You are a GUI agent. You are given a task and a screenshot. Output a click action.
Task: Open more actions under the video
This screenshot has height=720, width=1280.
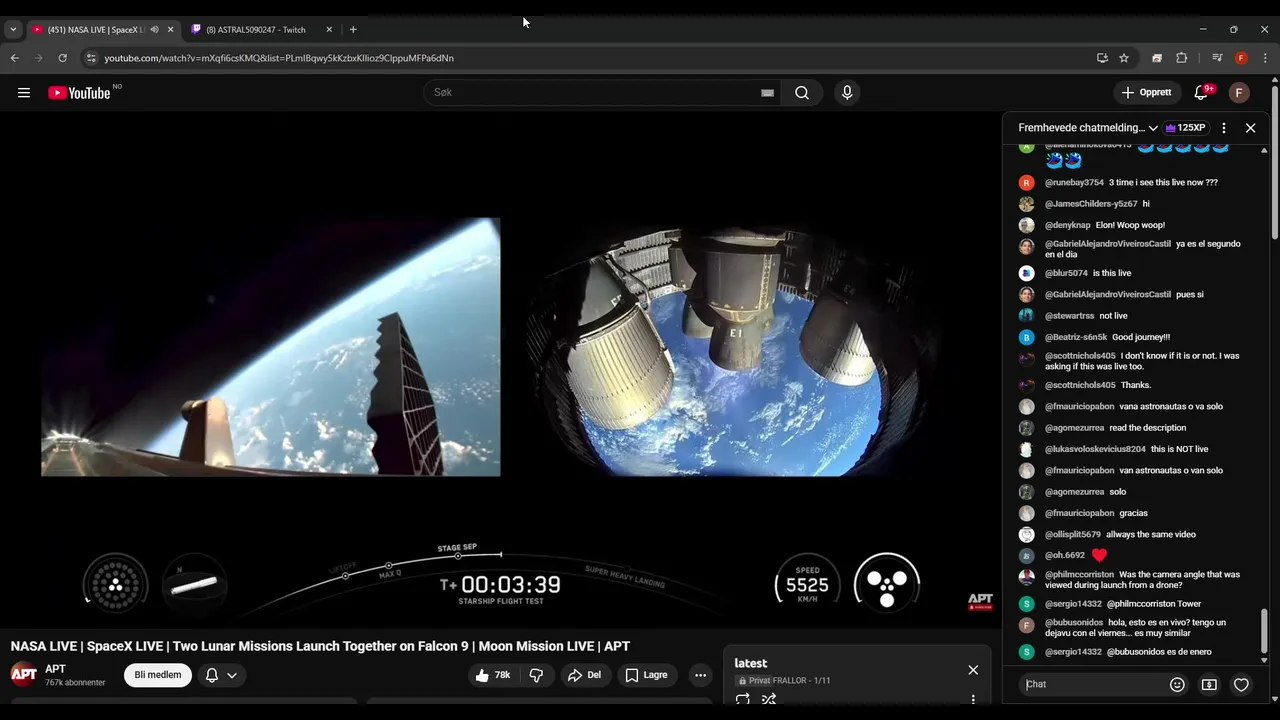point(700,675)
